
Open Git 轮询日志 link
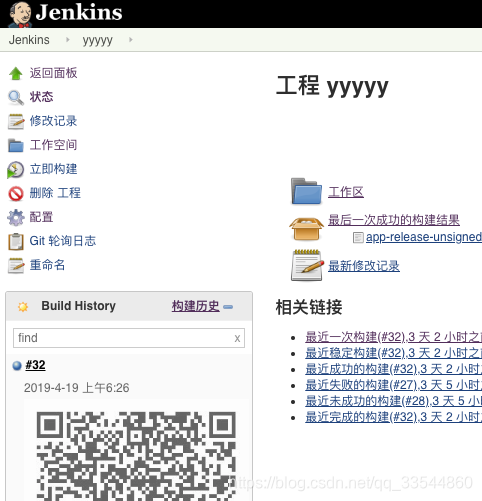[x=63, y=241]
